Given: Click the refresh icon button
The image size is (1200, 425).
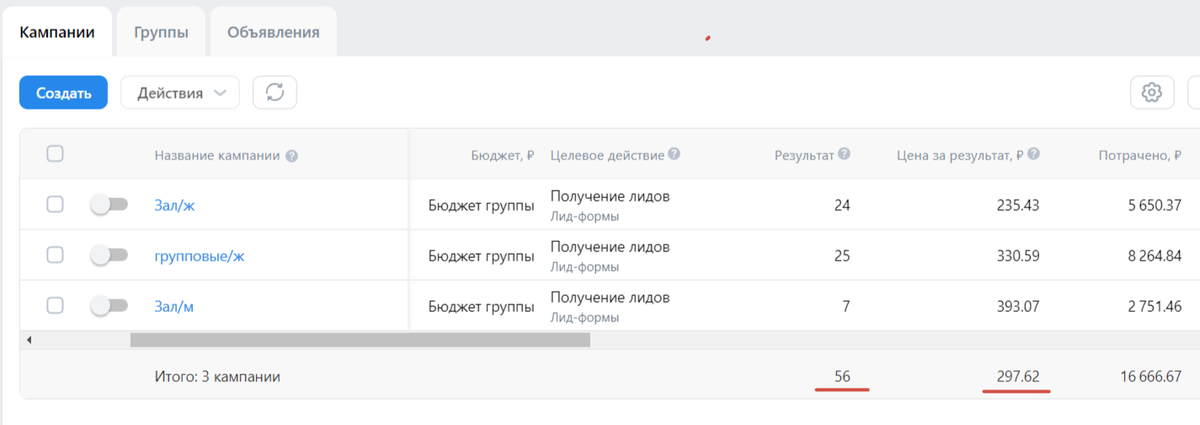Looking at the screenshot, I should click(275, 93).
